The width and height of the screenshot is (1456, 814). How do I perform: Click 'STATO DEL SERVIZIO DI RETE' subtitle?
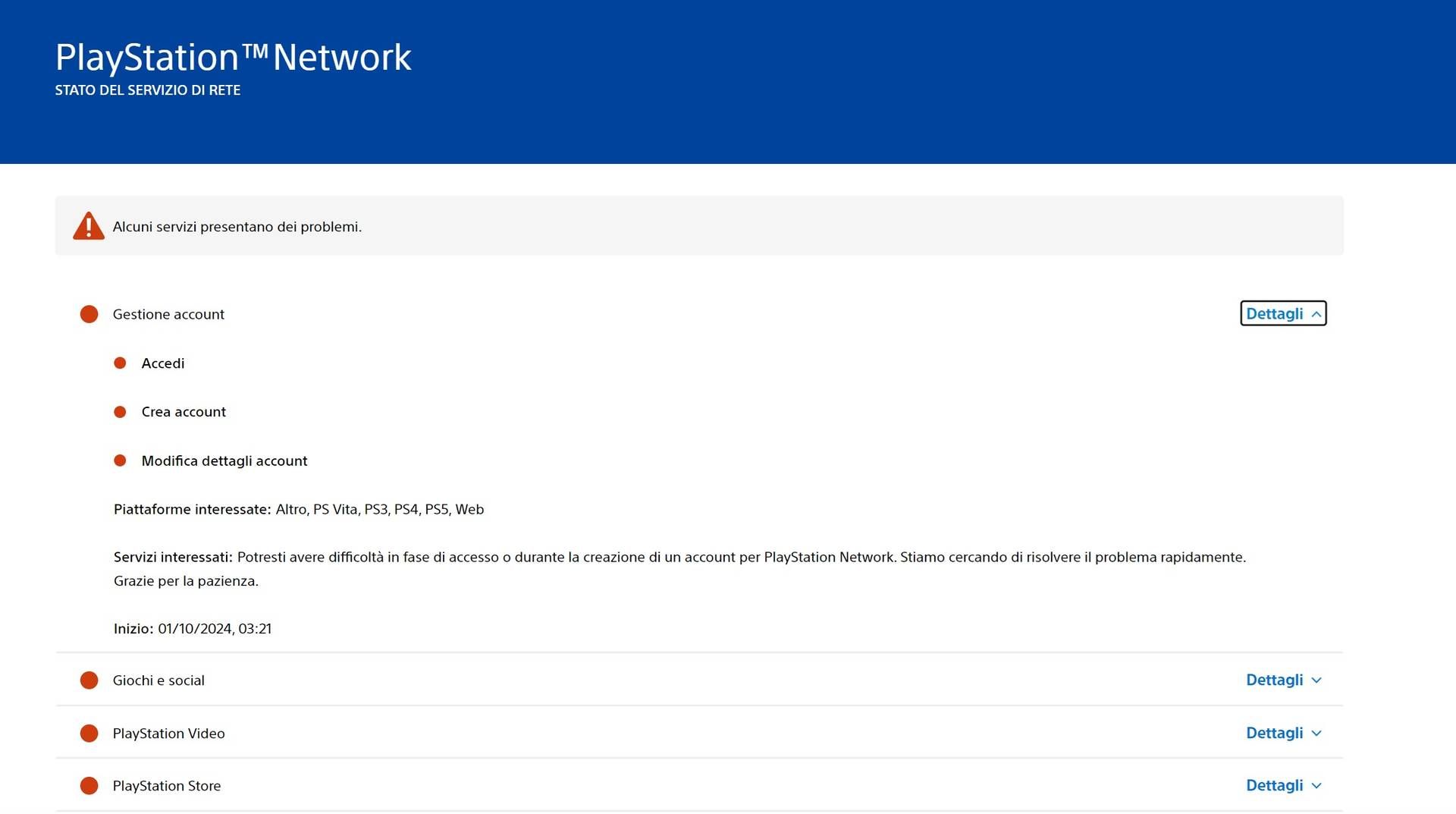pos(148,90)
